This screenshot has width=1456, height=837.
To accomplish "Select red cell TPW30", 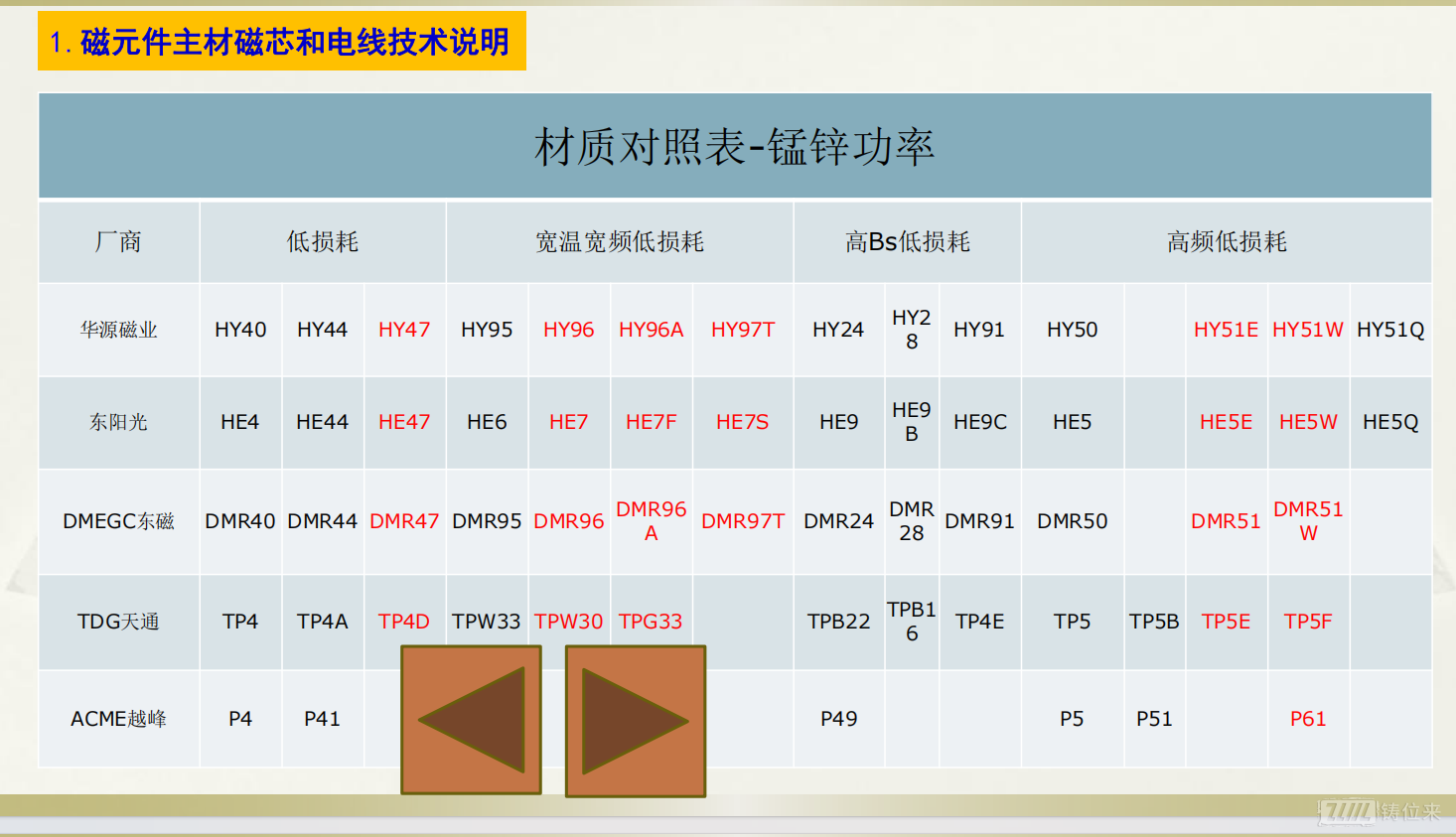I will coord(569,622).
